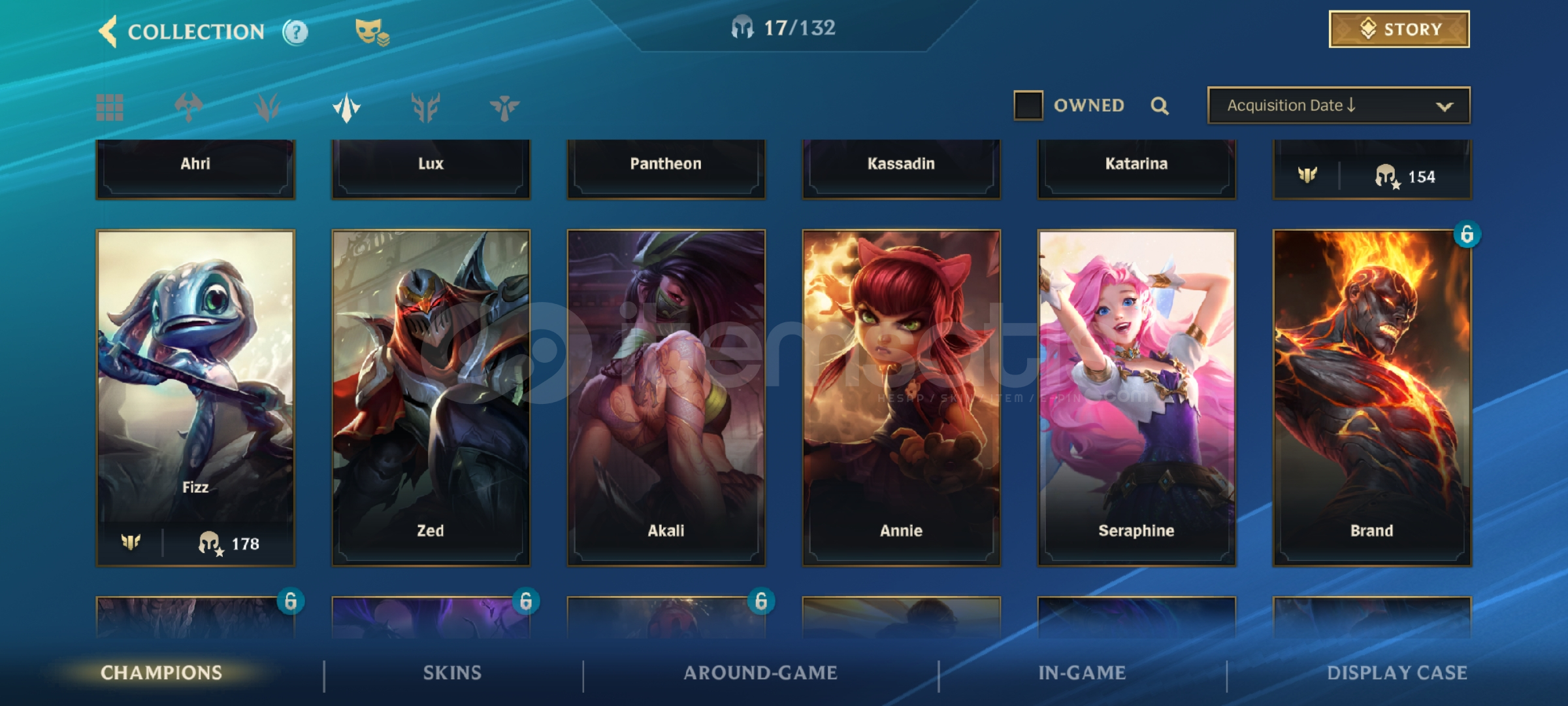Open the Acquisition Date sort dropdown
The width and height of the screenshot is (1568, 706).
click(1339, 105)
